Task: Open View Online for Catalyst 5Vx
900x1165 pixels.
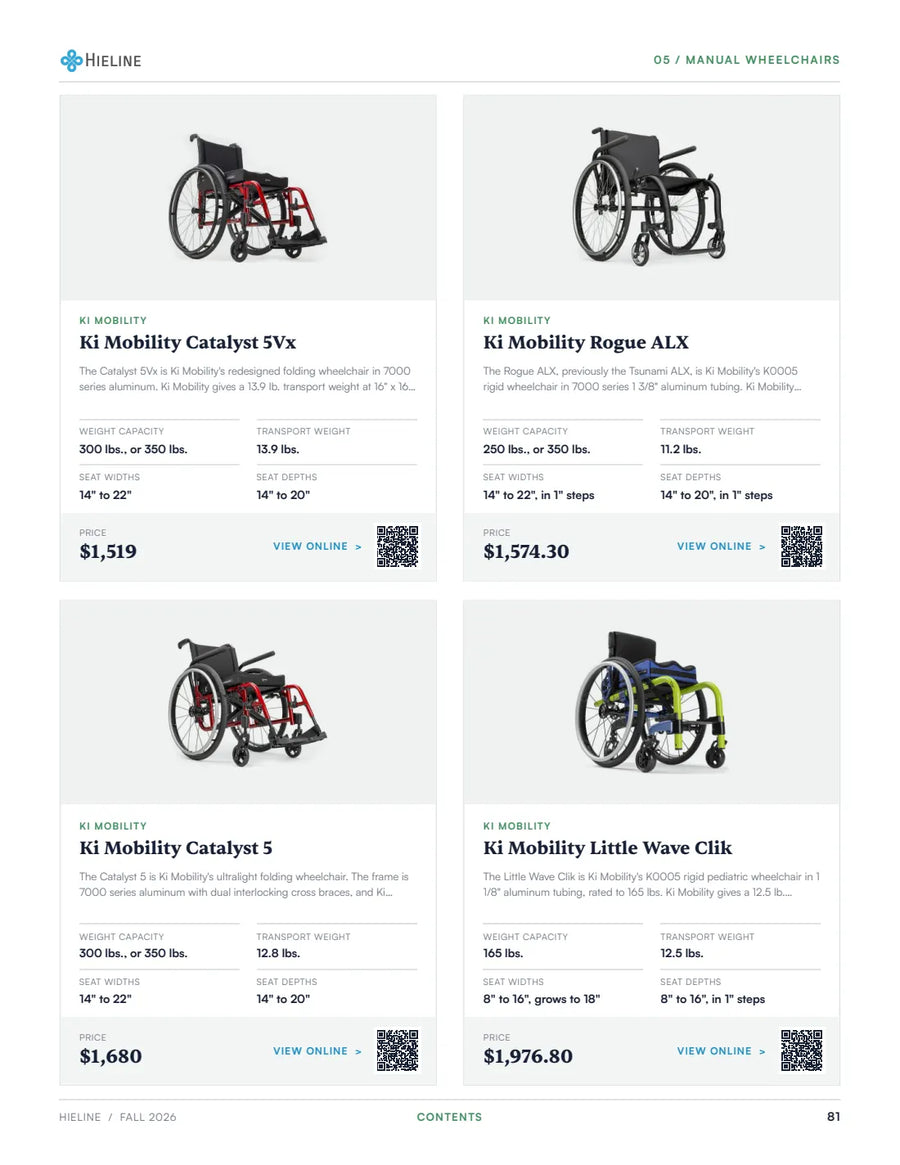Action: click(317, 546)
